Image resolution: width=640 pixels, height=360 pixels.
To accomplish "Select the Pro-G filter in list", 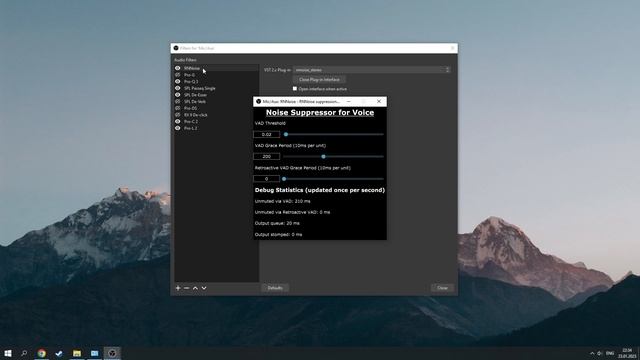I will click(x=217, y=75).
